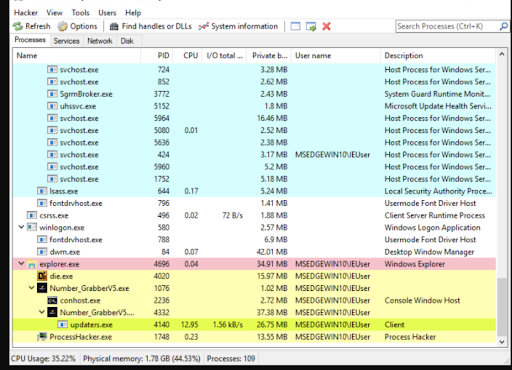The height and width of the screenshot is (370, 512).
Task: Sort by the Name column header
Action: coord(77,56)
